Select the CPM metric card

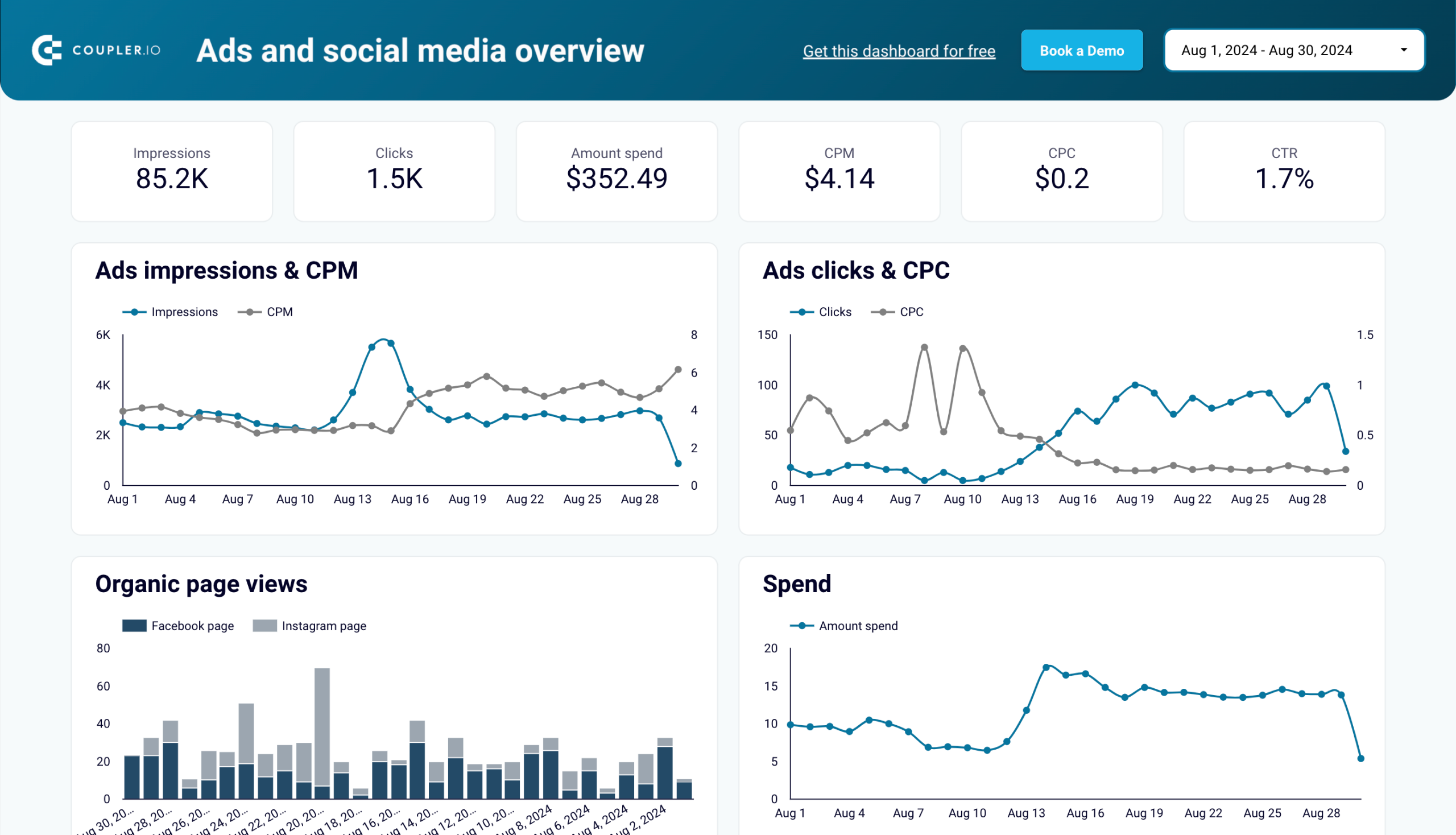click(839, 170)
